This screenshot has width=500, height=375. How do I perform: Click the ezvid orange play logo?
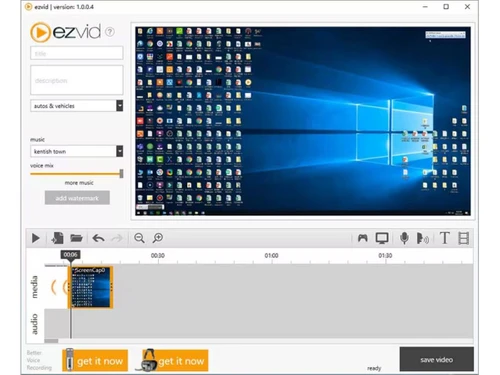coord(40,32)
